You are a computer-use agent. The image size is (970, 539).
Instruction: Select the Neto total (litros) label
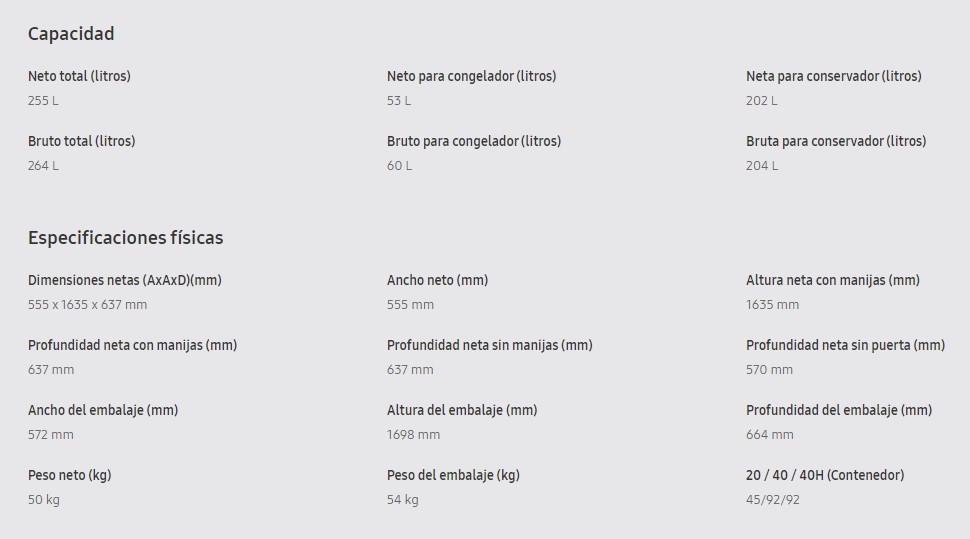(x=79, y=76)
